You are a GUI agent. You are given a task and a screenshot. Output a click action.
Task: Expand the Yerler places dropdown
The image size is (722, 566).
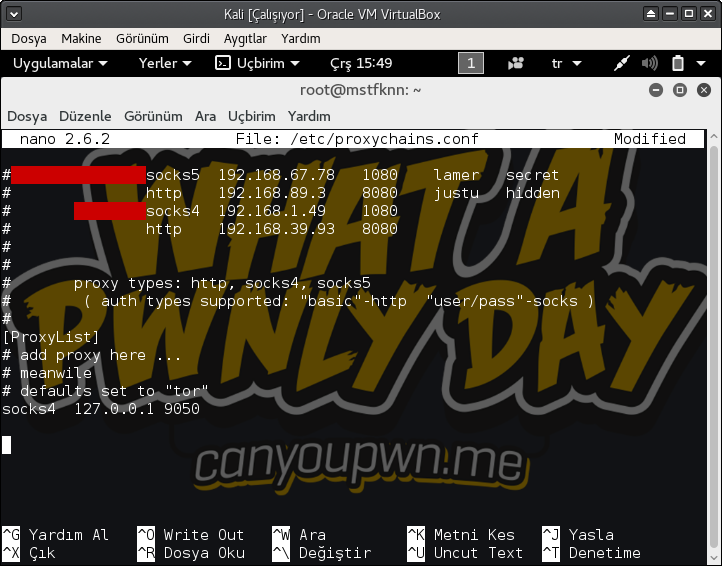click(165, 63)
